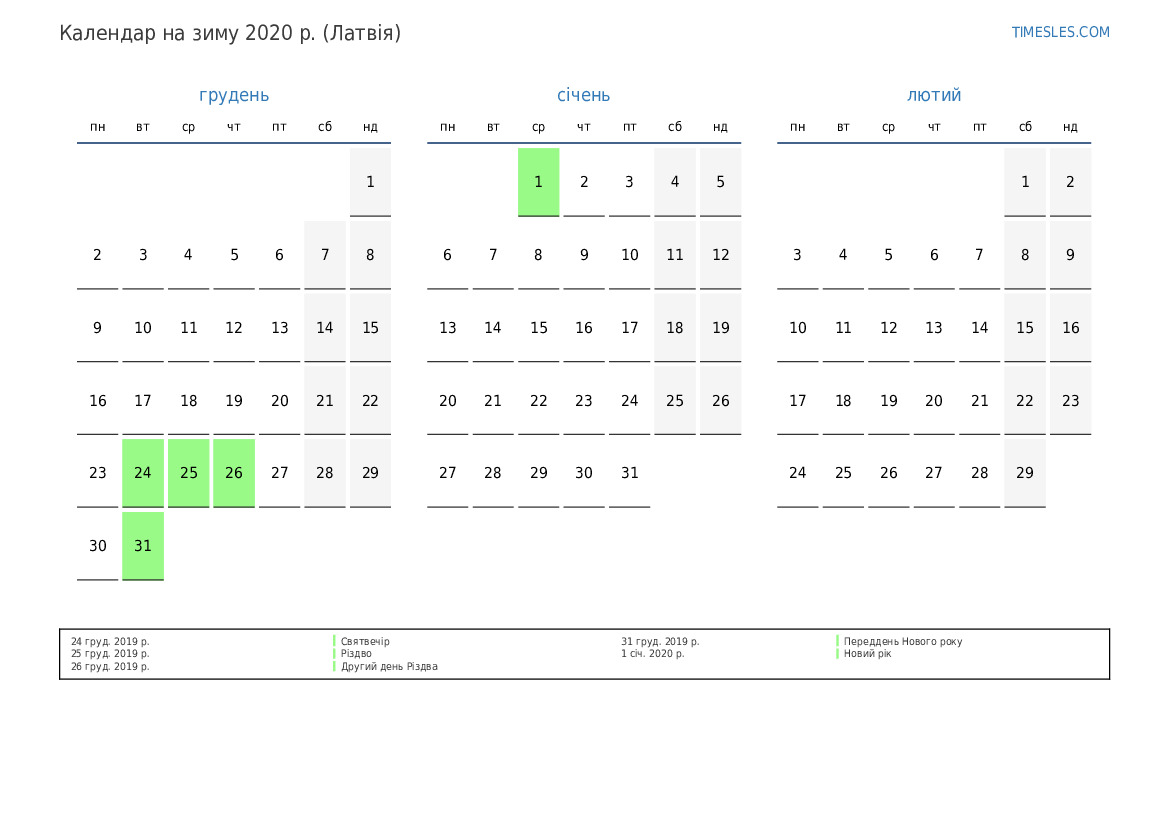Select January 1 New Year cell
Image resolution: width=1169 pixels, height=827 pixels.
point(538,182)
